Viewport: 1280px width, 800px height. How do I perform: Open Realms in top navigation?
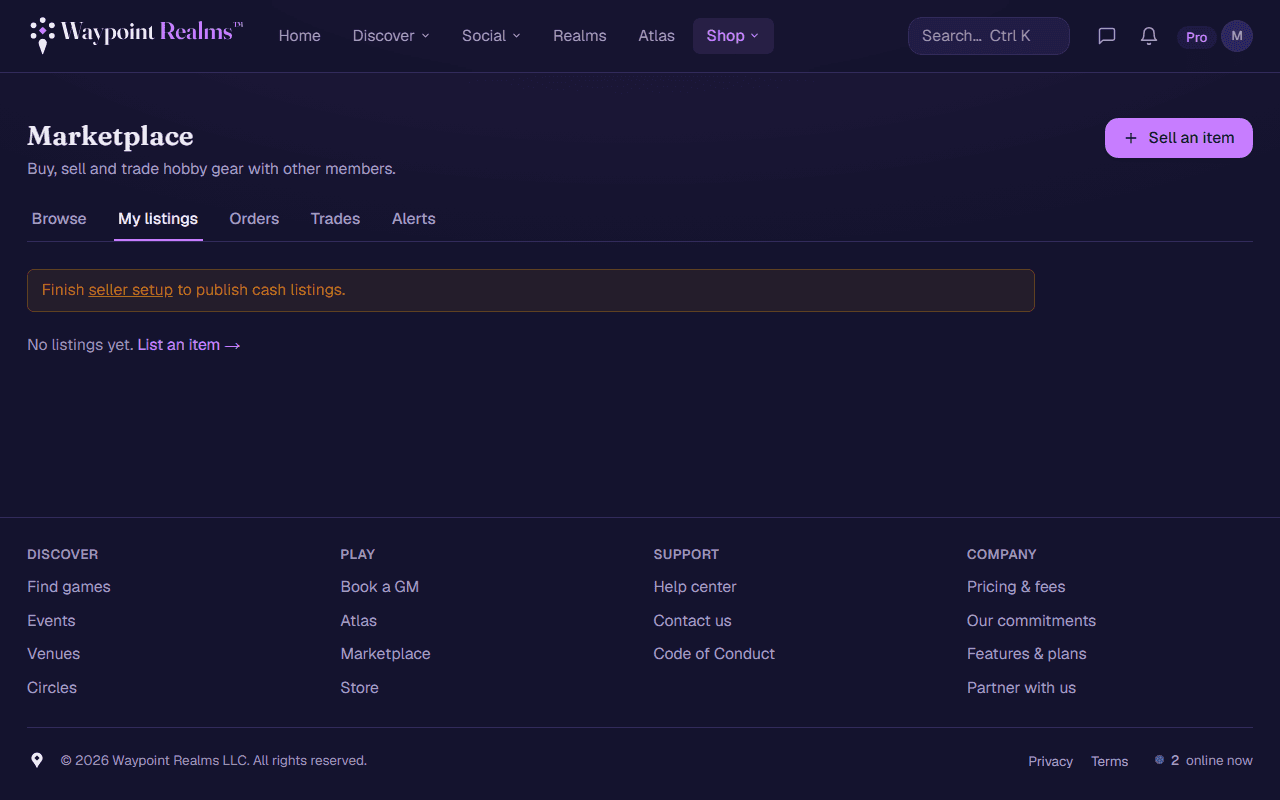click(x=580, y=36)
